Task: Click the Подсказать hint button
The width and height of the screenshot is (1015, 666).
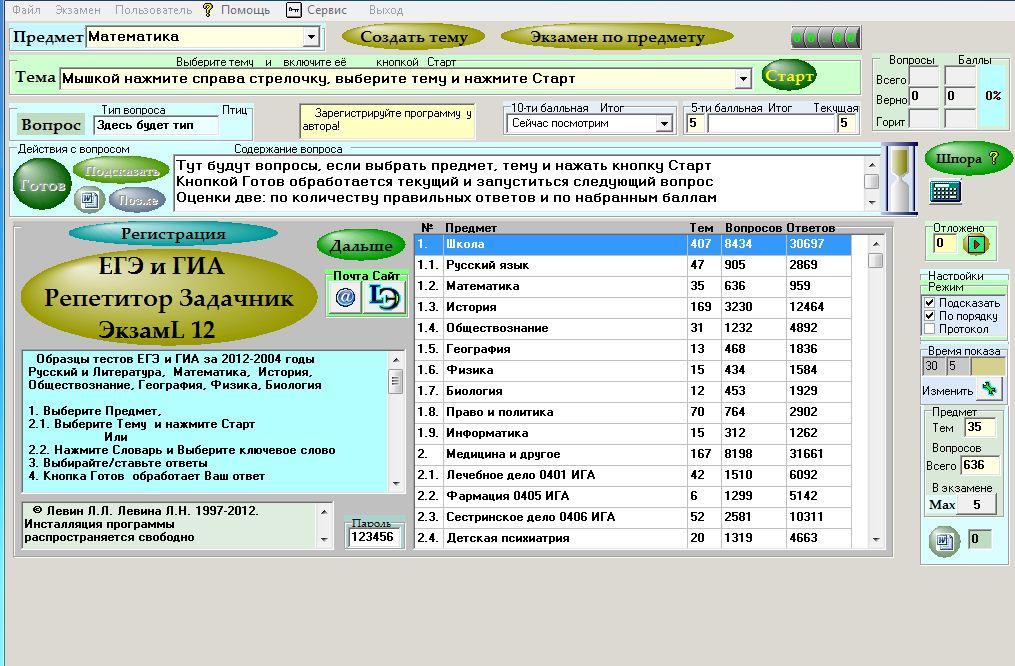Action: (122, 172)
